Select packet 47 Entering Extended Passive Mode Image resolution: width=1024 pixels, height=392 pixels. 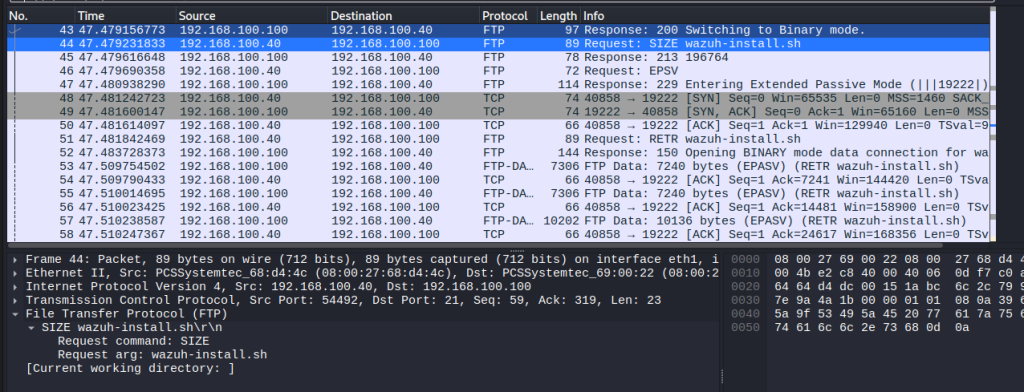[x=498, y=84]
